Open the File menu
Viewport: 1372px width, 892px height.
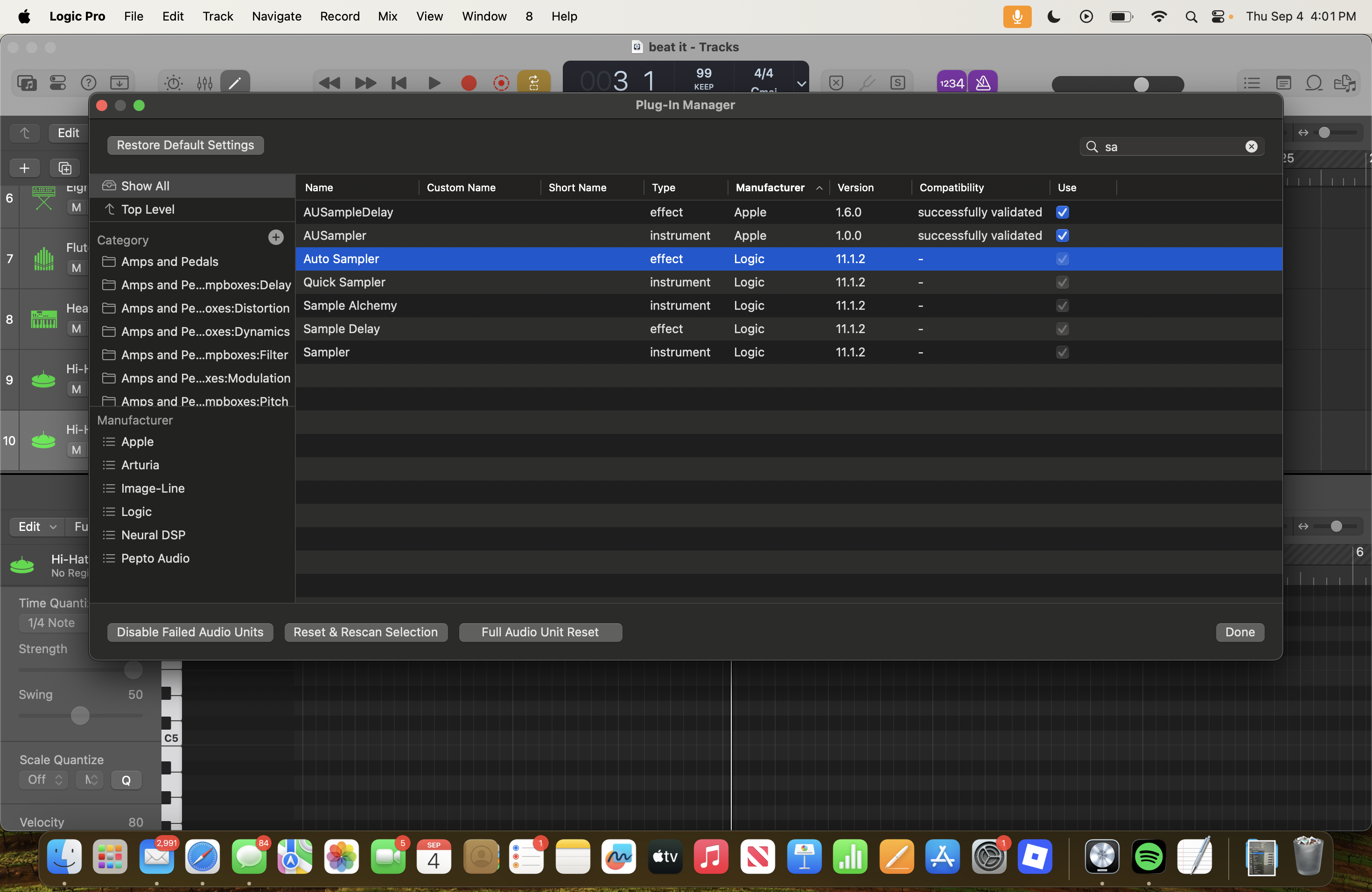pos(133,16)
